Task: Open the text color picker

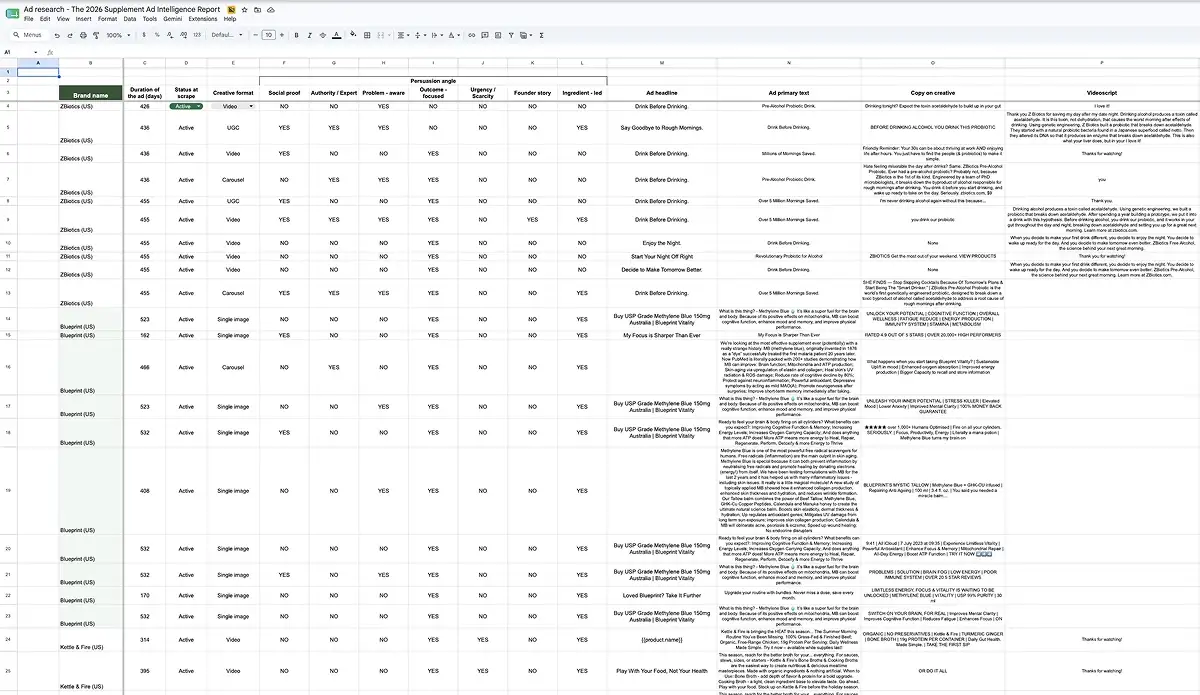Action: [337, 35]
